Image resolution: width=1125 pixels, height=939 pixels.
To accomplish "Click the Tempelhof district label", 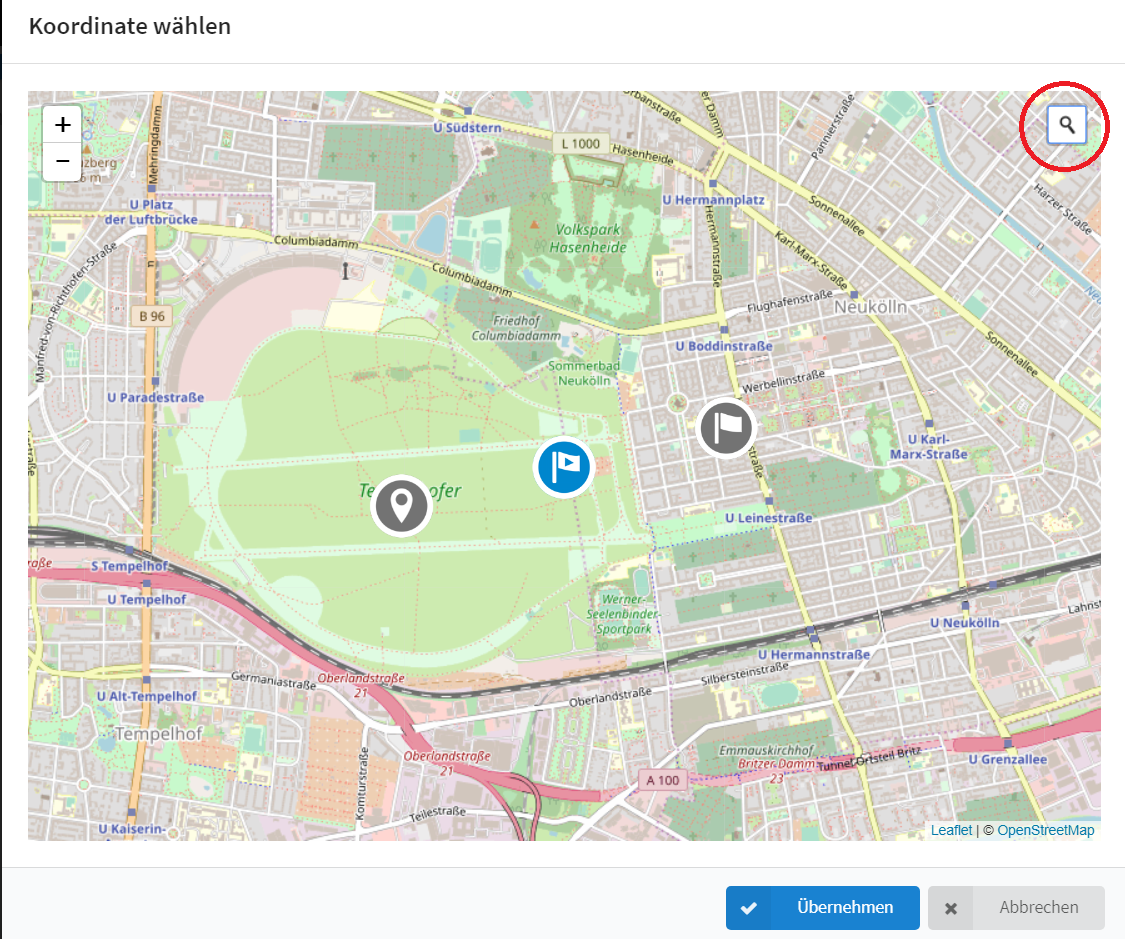I will pos(159,733).
